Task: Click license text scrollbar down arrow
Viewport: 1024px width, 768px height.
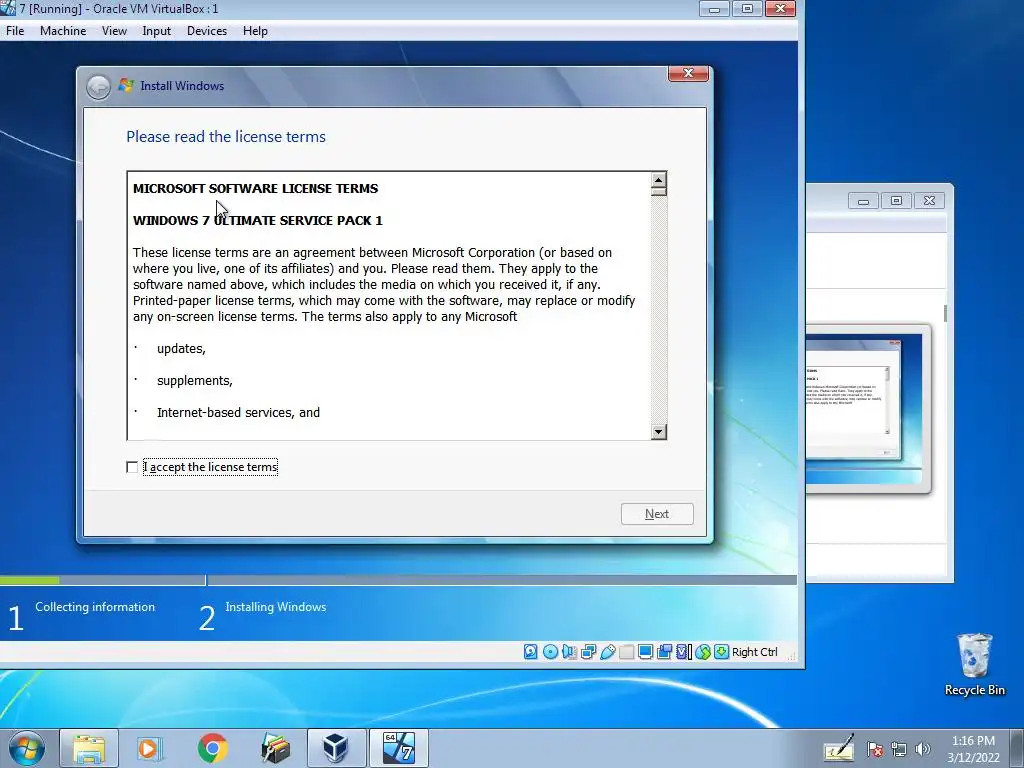Action: click(659, 432)
